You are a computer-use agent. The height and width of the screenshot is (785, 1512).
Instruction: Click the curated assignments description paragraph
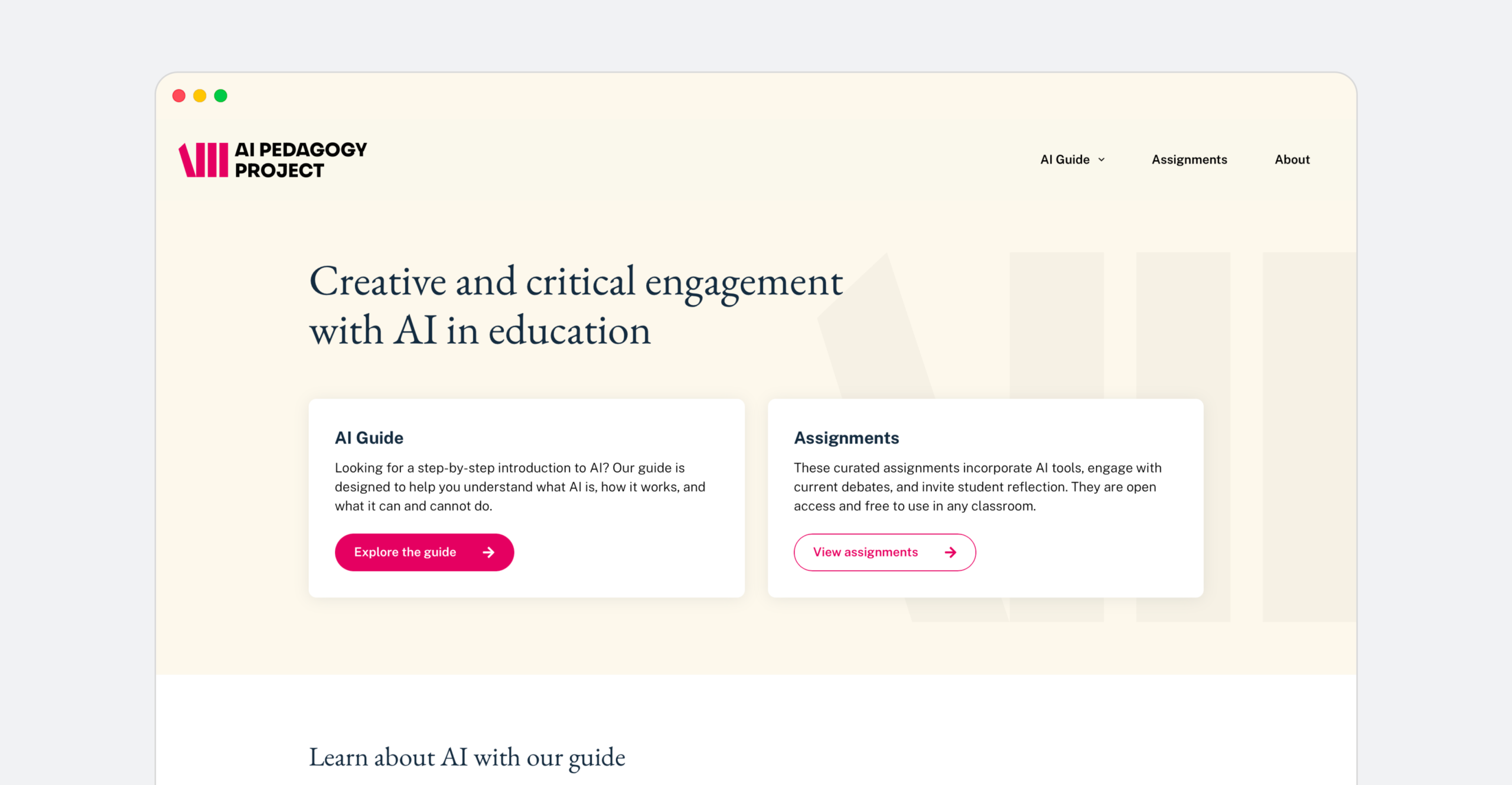click(x=977, y=487)
